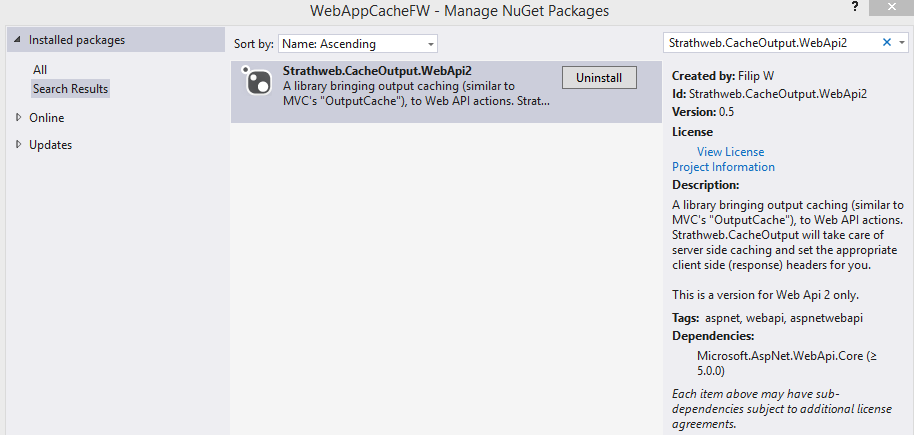The height and width of the screenshot is (435, 914).
Task: Expand the Online packages section
Action: [18, 118]
